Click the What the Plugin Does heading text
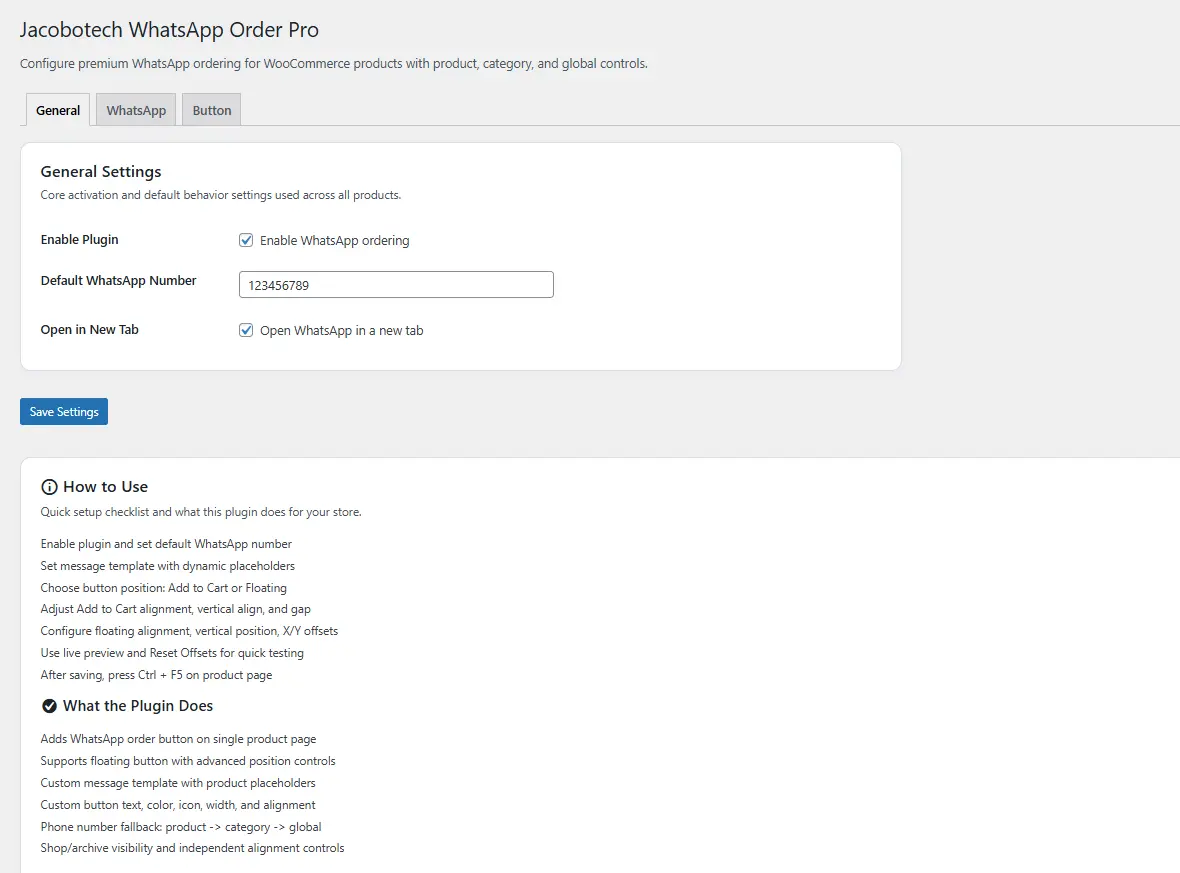This screenshot has width=1180, height=873. pos(138,706)
